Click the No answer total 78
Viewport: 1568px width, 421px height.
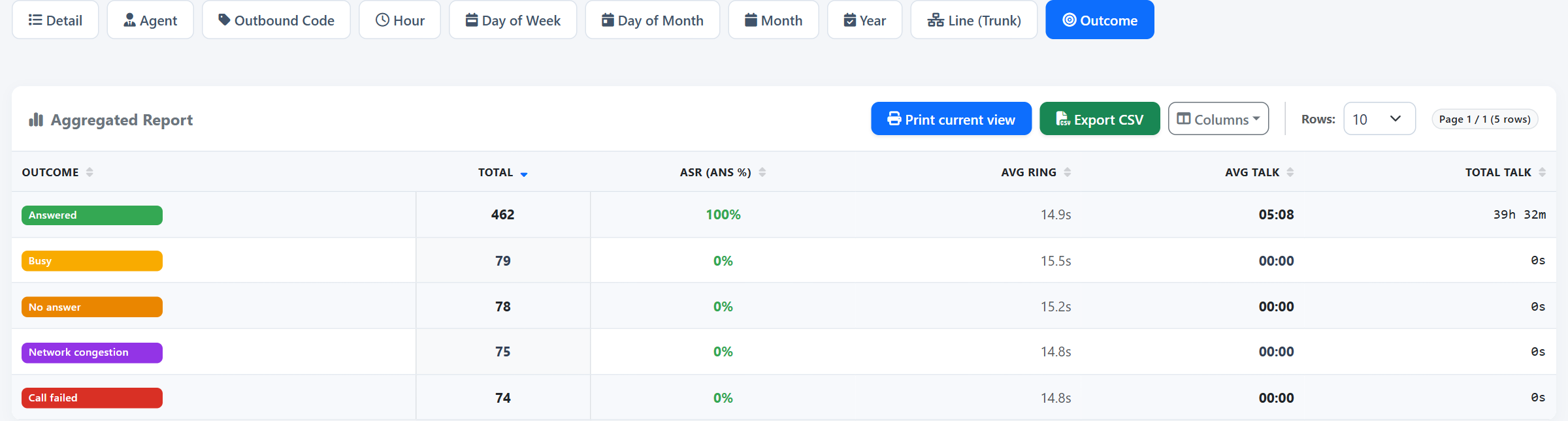pos(503,307)
